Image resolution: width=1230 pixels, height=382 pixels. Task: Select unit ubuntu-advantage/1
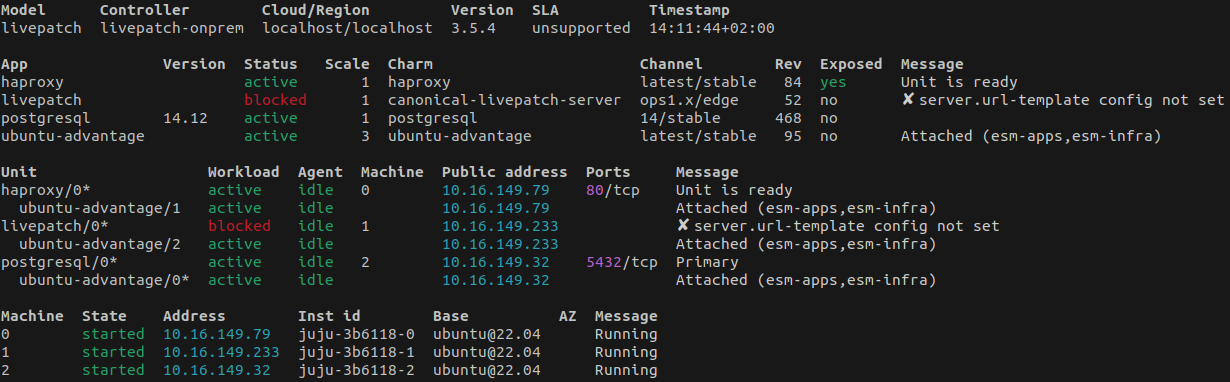pyautogui.click(x=100, y=208)
